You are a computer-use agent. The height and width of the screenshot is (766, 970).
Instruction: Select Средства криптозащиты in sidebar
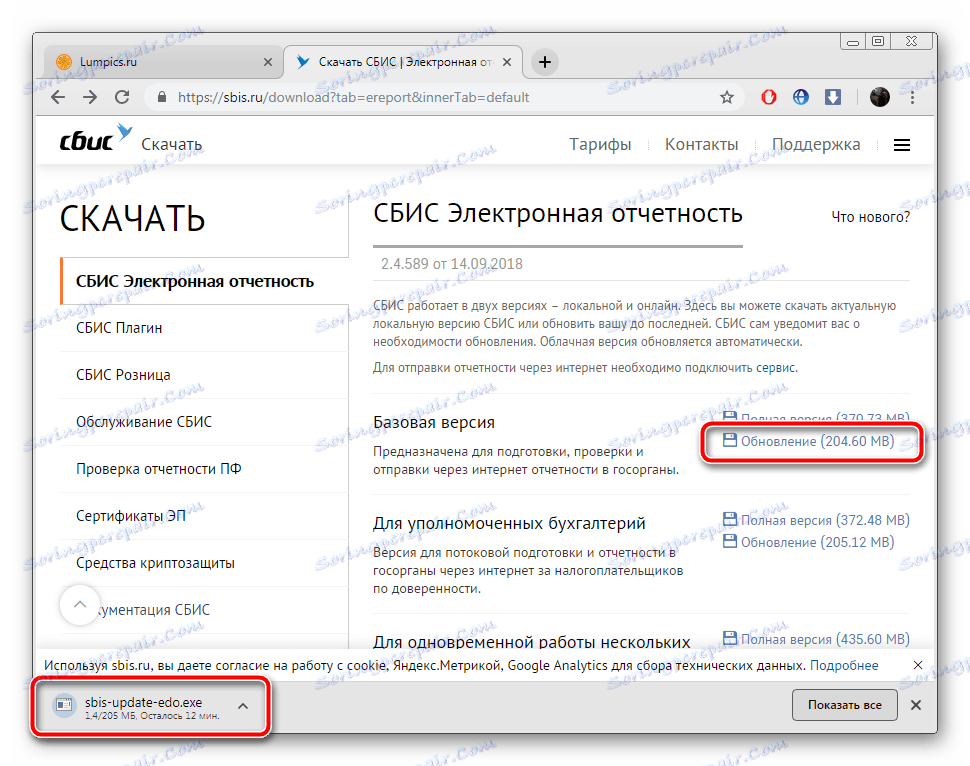pos(204,563)
